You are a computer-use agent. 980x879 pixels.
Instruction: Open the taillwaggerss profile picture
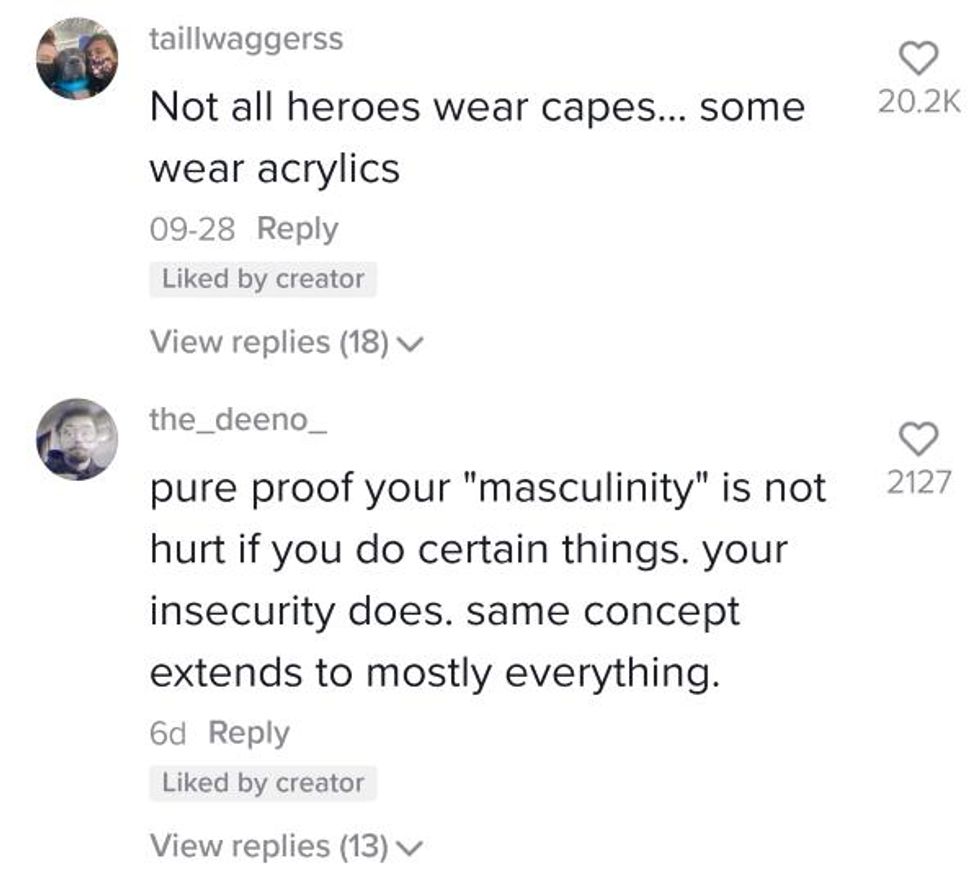77,59
